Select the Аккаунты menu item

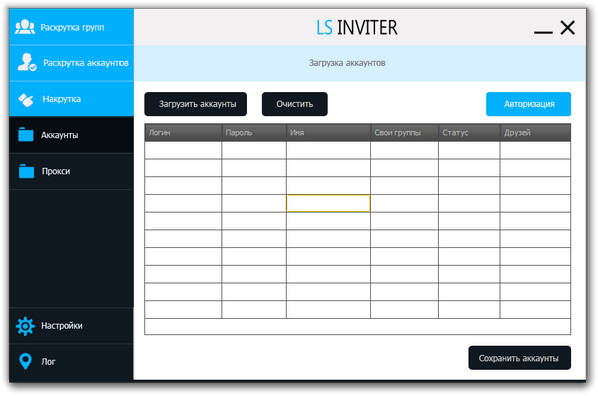tap(72, 135)
